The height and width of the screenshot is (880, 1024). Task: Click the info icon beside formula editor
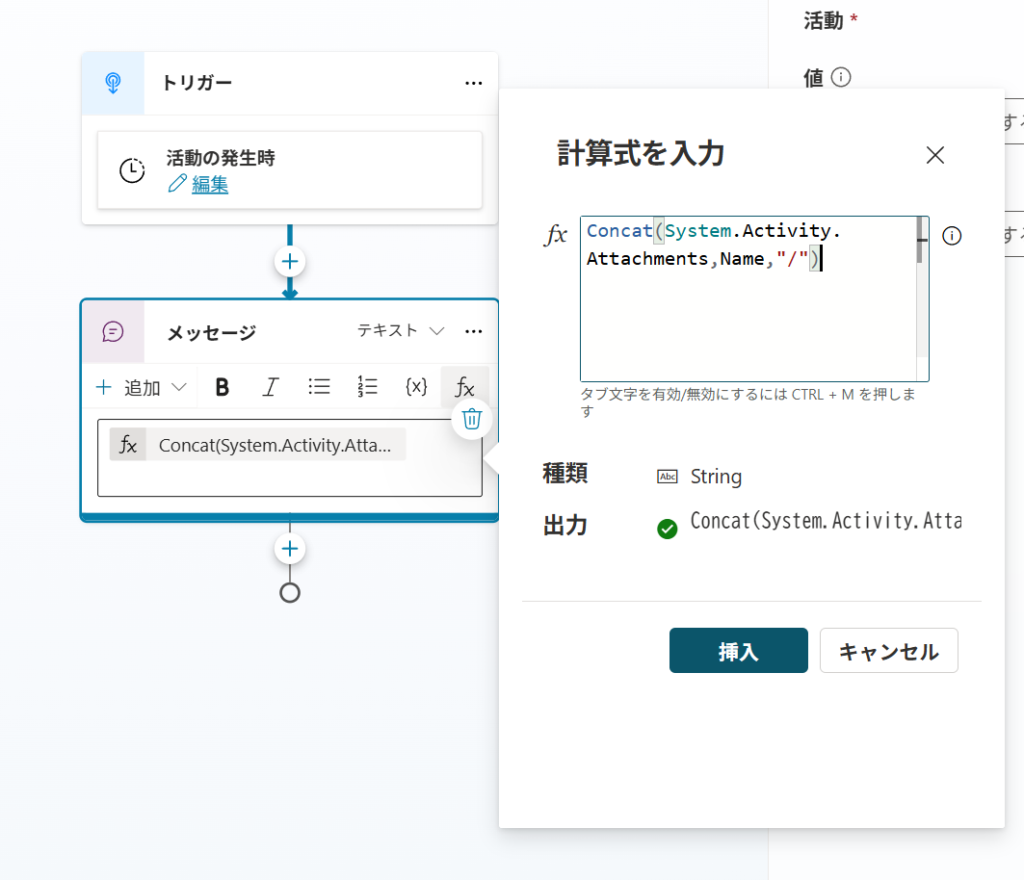coord(952,236)
